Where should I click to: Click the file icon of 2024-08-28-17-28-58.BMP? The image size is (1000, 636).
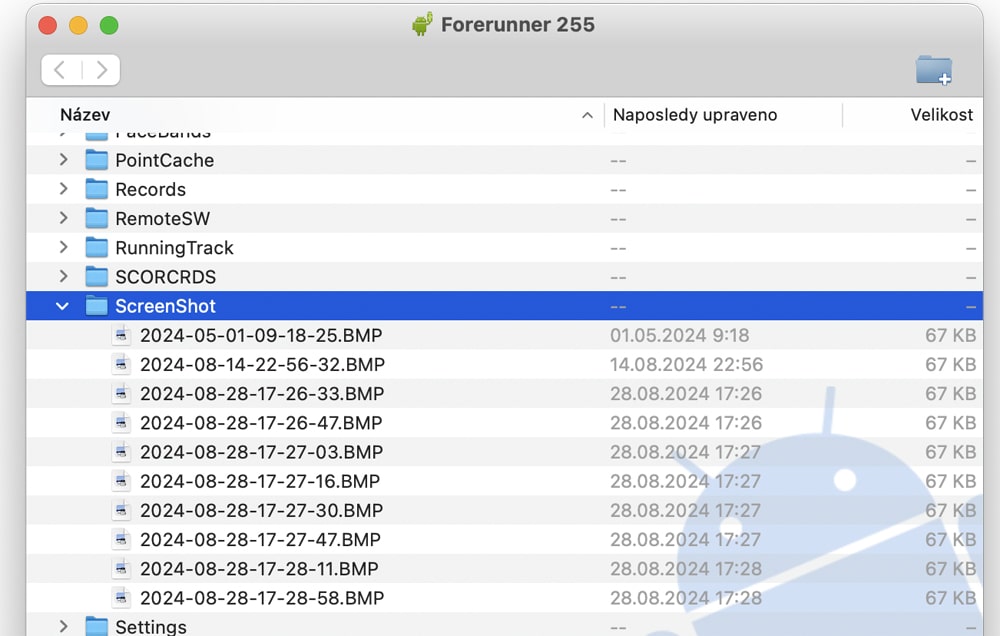pos(121,598)
